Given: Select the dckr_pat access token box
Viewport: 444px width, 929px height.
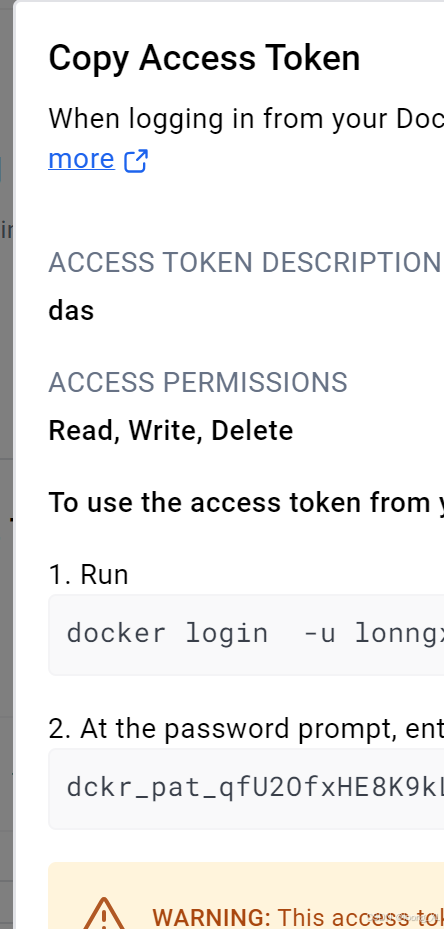Looking at the screenshot, I should [246, 789].
